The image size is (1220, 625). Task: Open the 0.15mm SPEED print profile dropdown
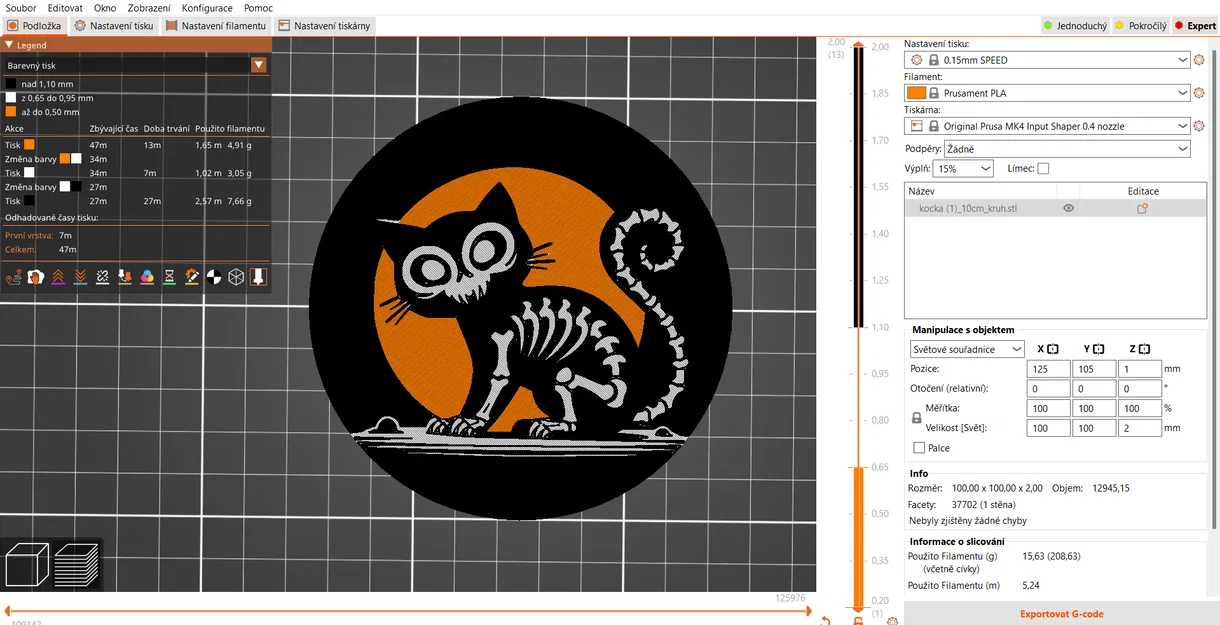(x=1047, y=60)
